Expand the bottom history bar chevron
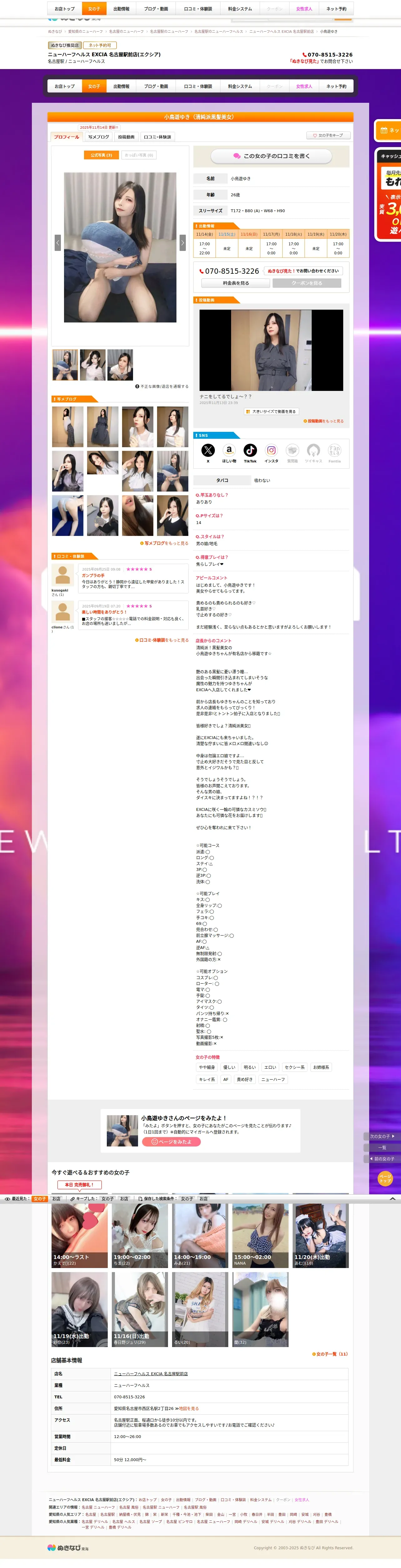Screen dimensions: 401x1568 (x=393, y=1199)
